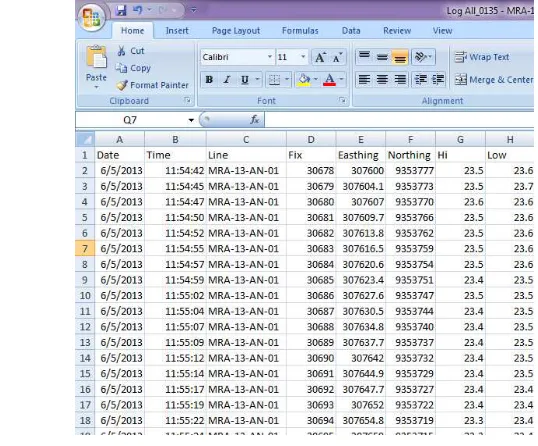
Task: Open Customize Quick Access Toolbar dropdown
Action: tap(194, 10)
